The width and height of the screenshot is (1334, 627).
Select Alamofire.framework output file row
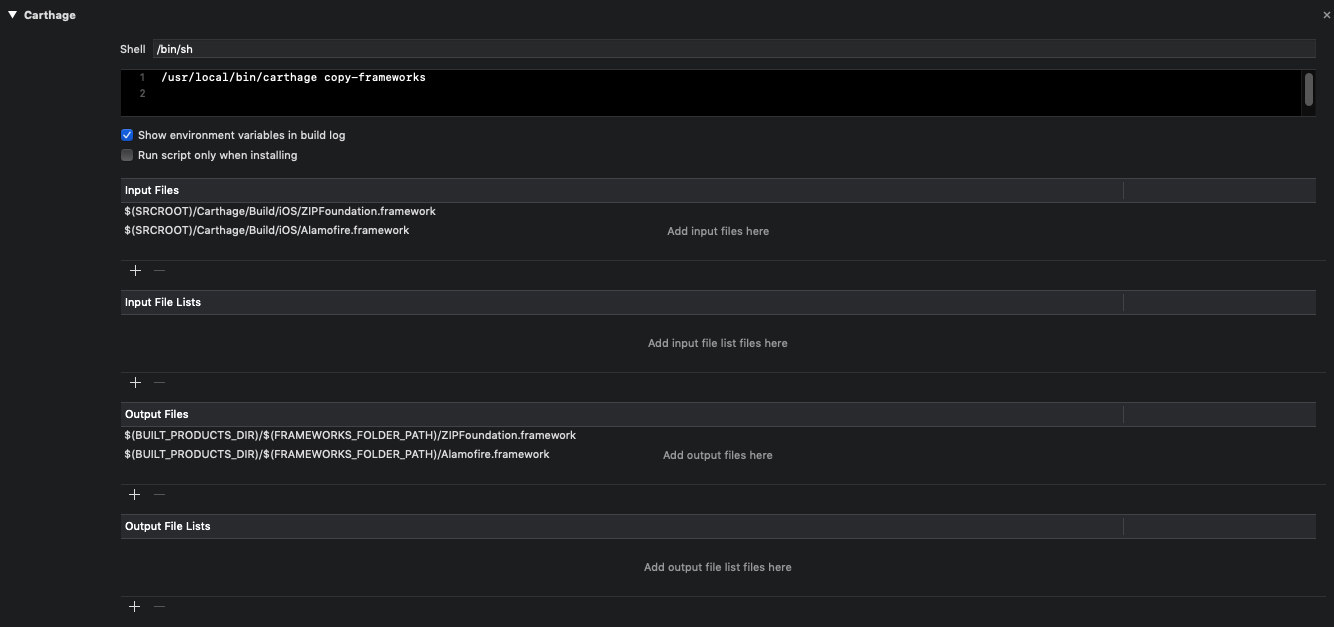point(337,454)
